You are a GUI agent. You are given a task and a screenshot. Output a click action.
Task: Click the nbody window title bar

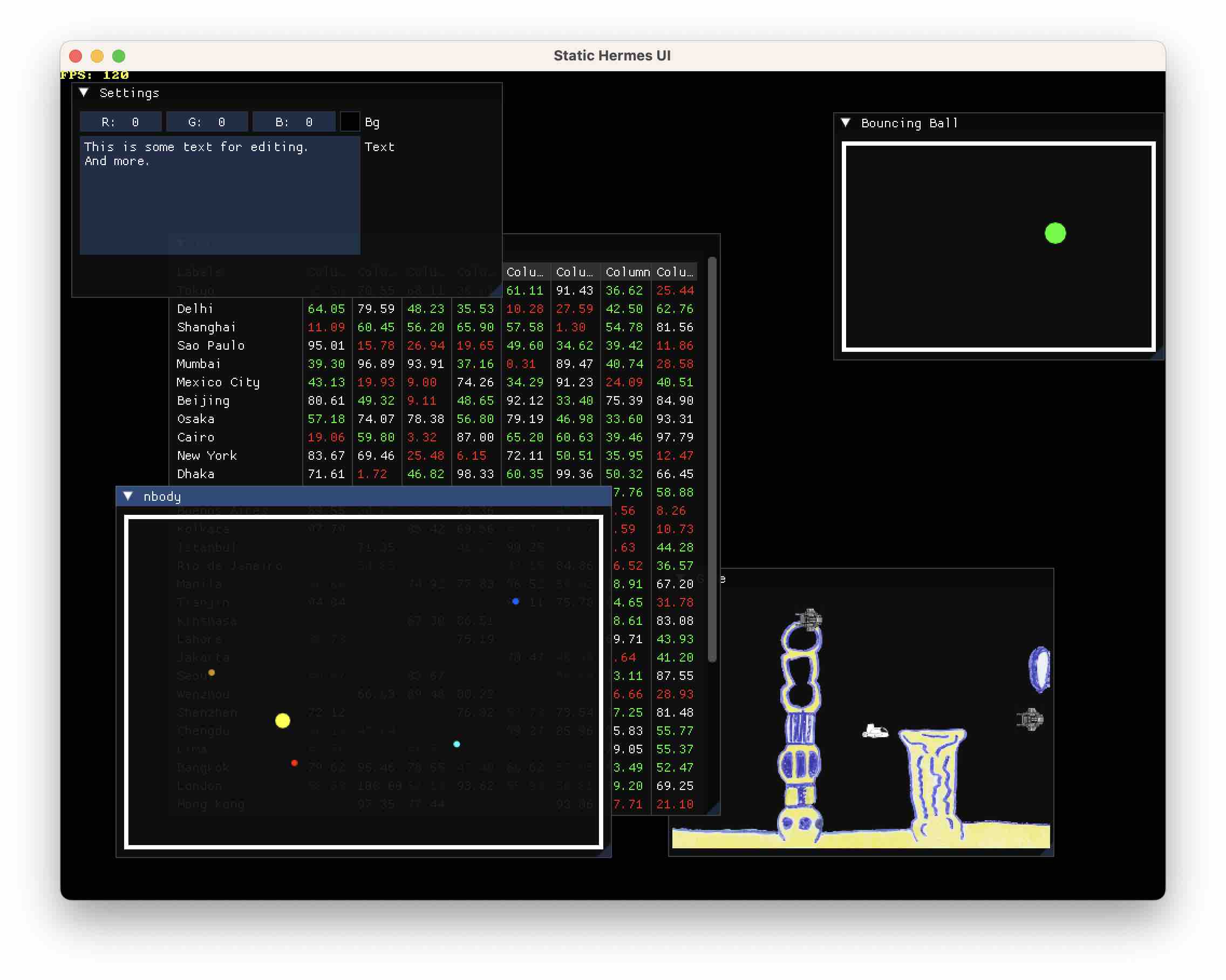(364, 496)
